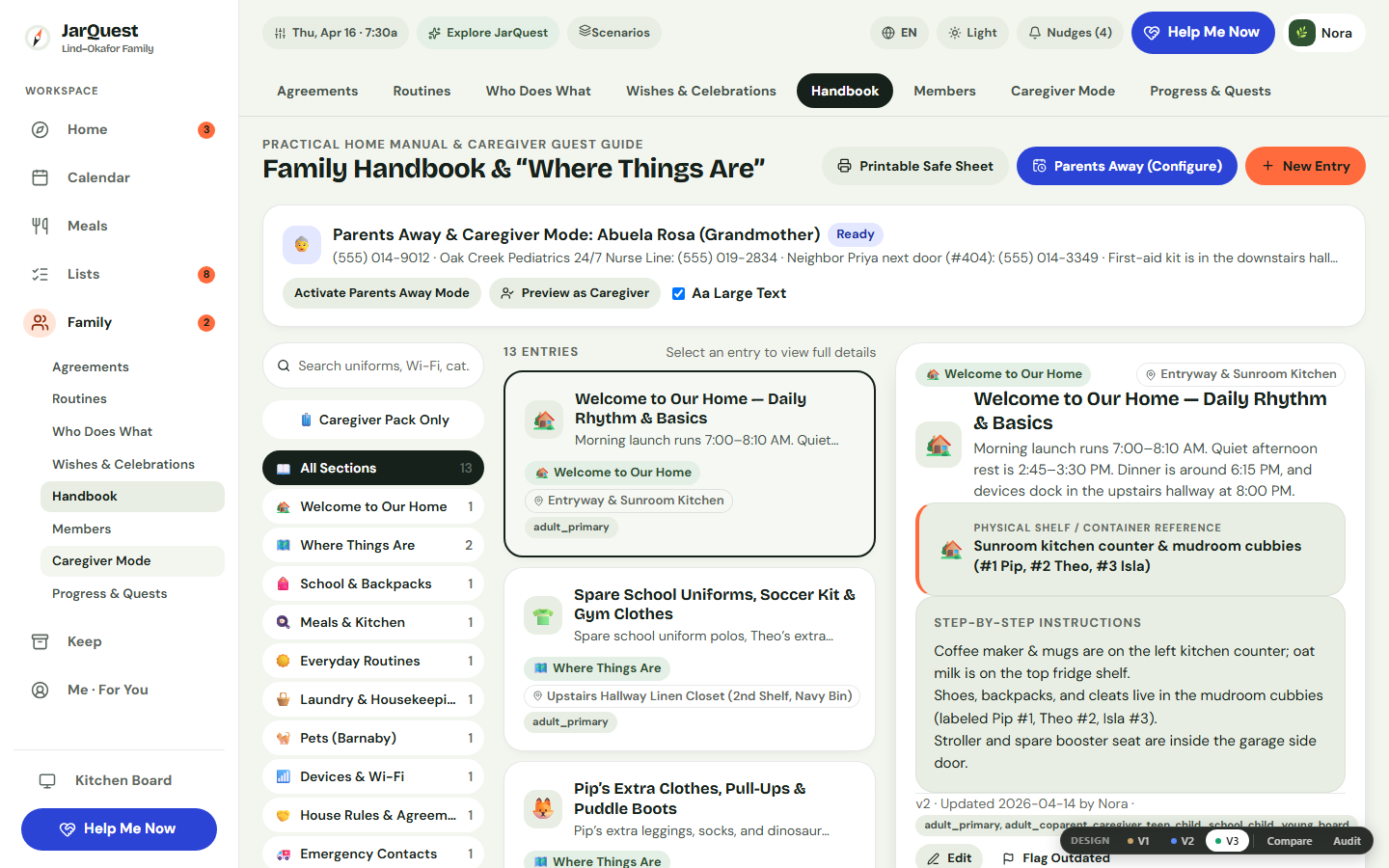Click the top Help Me Now button
The image size is (1389, 868).
tap(1203, 33)
